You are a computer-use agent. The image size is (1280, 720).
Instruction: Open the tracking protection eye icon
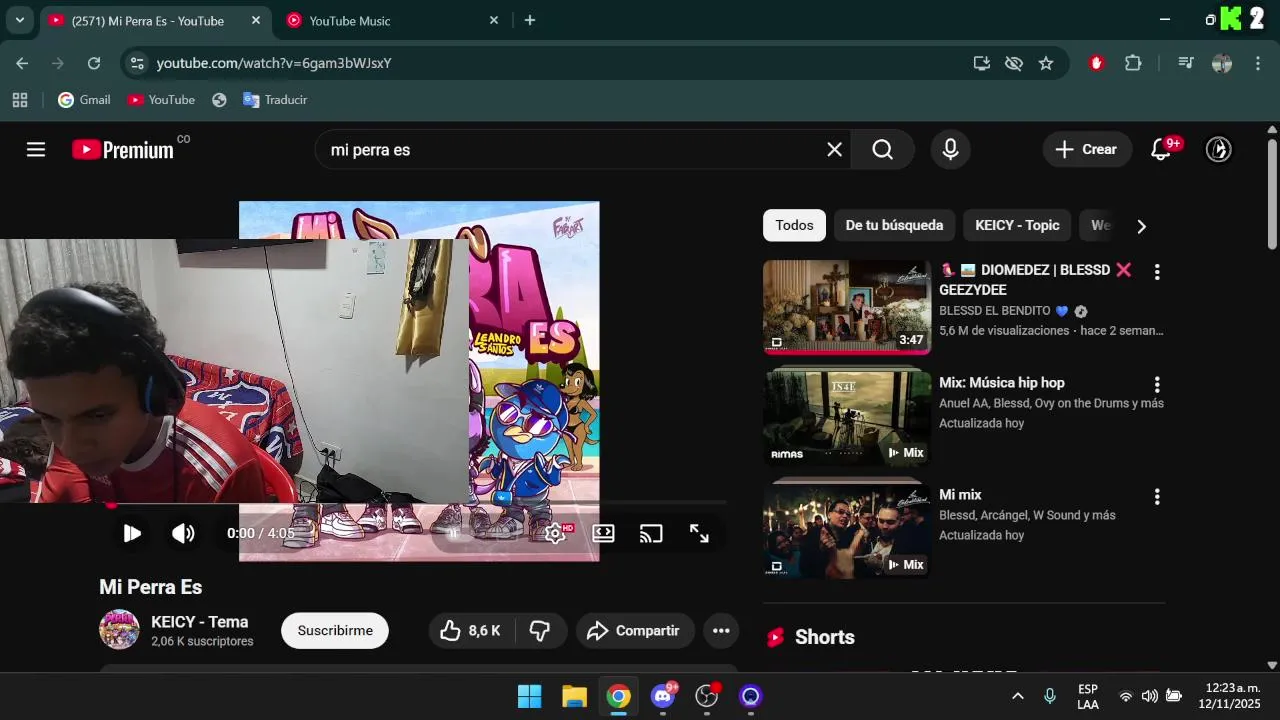click(1014, 63)
